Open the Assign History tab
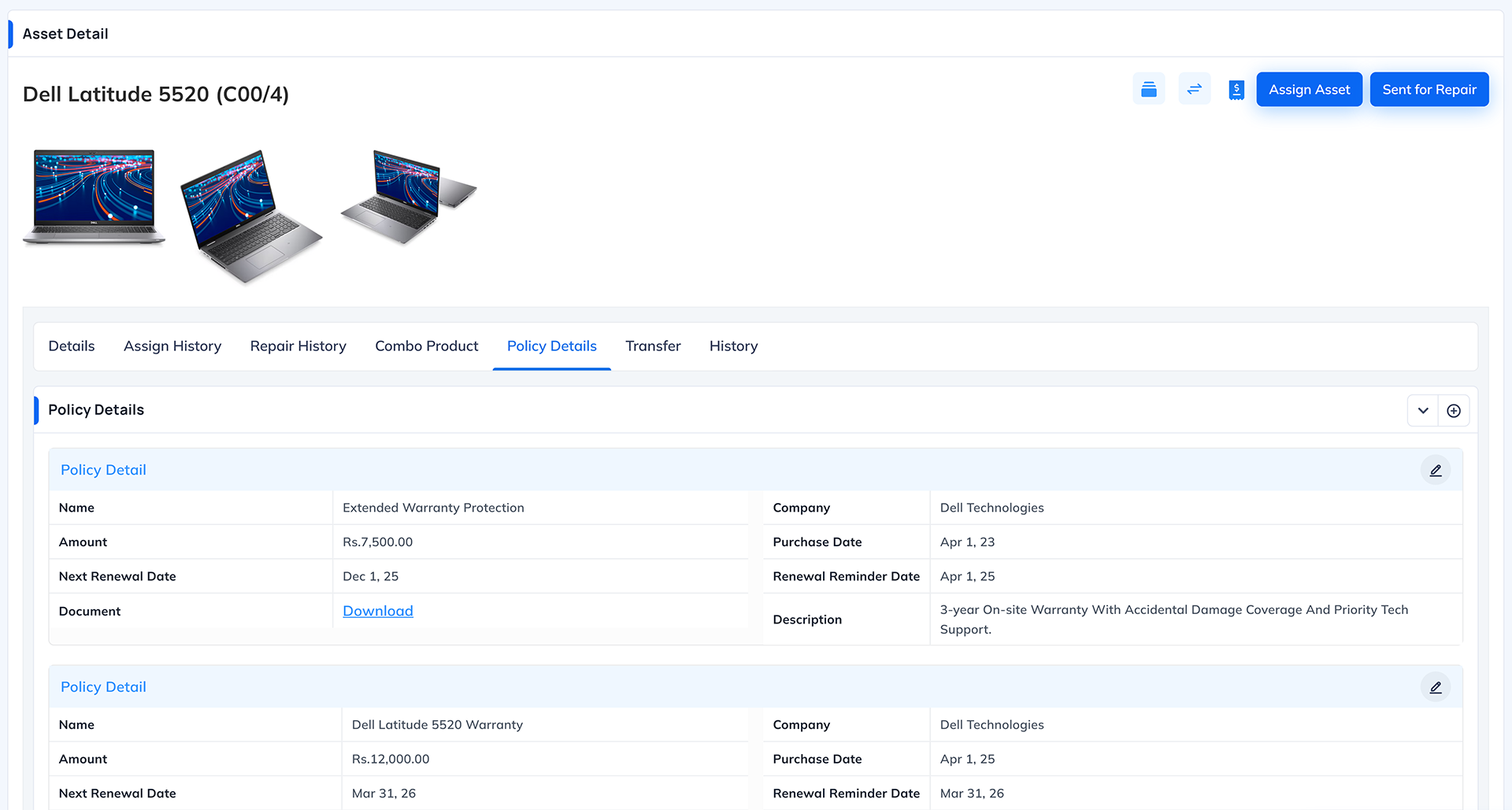The height and width of the screenshot is (810, 1512). tap(172, 346)
